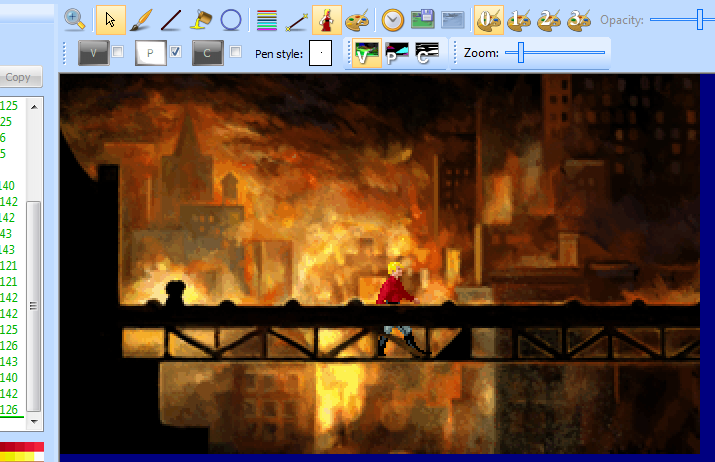Show the priority screen (P view icon)

[x=397, y=53]
